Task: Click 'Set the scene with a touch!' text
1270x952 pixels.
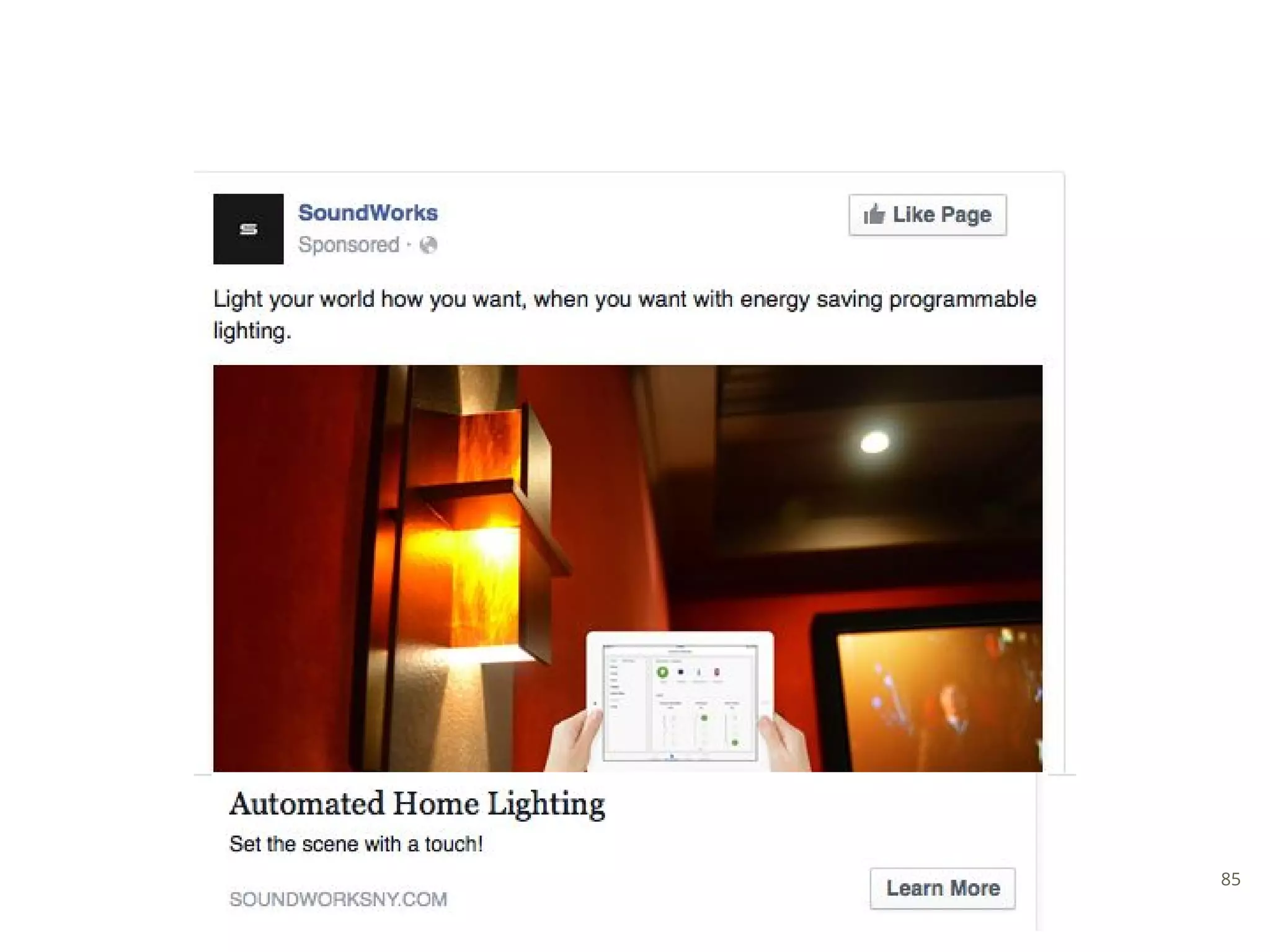Action: click(x=356, y=844)
